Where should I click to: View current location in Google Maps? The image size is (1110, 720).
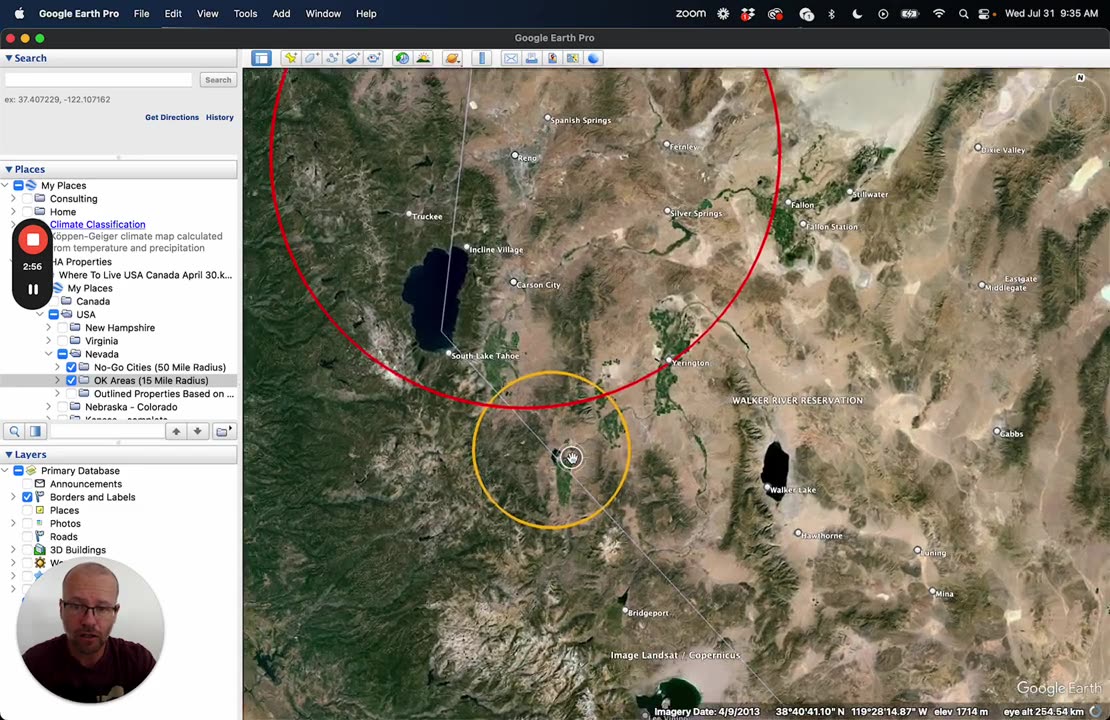(x=573, y=58)
